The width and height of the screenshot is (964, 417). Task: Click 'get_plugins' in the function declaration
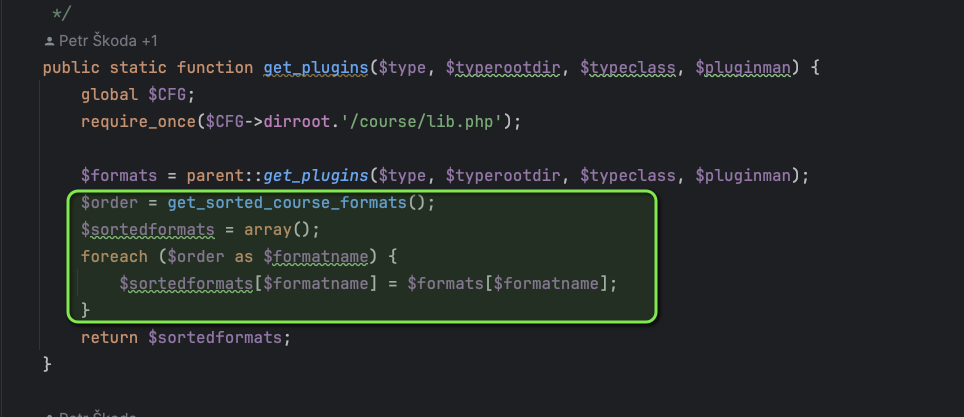(317, 68)
